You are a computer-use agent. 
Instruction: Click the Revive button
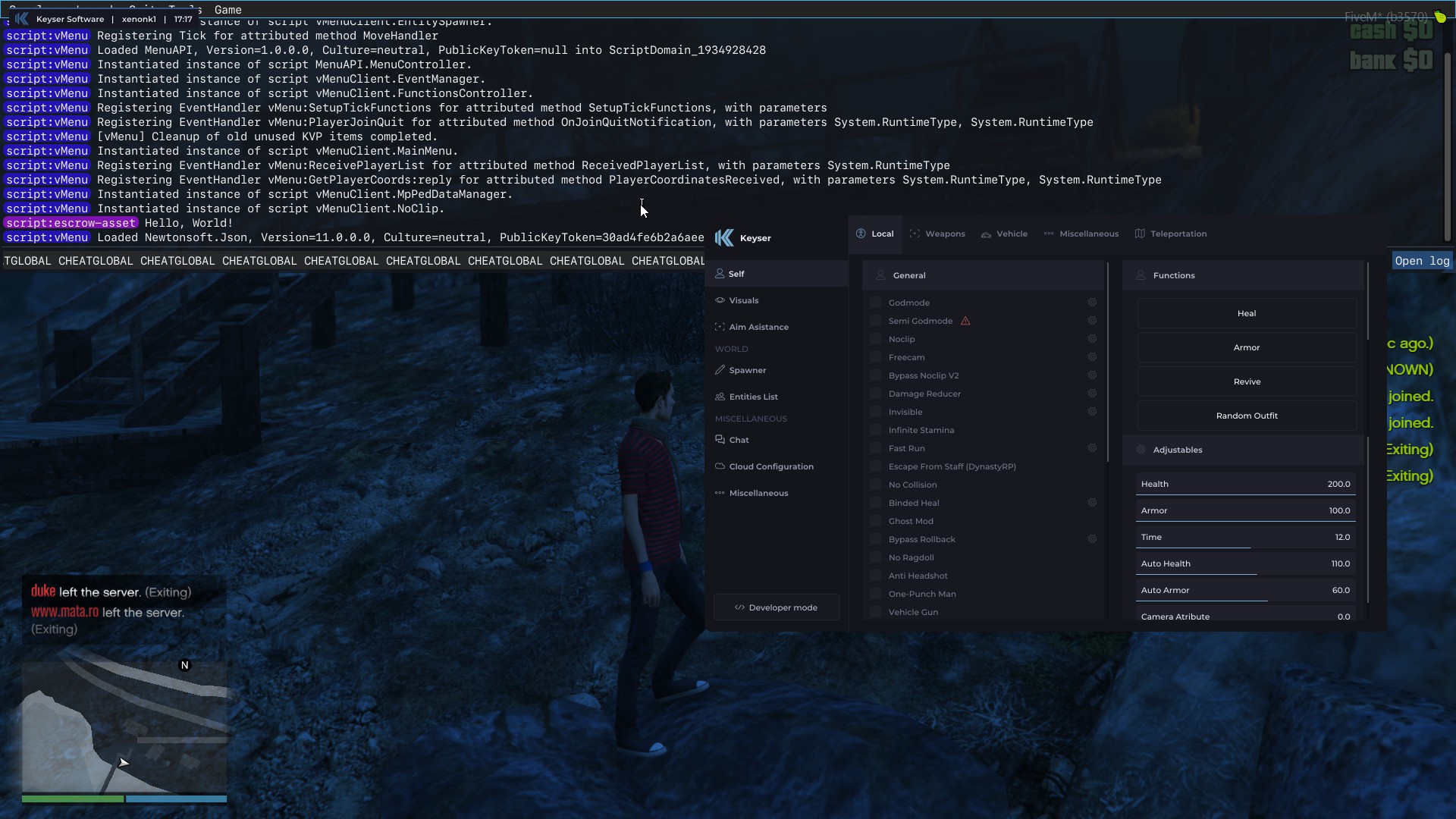click(x=1247, y=381)
